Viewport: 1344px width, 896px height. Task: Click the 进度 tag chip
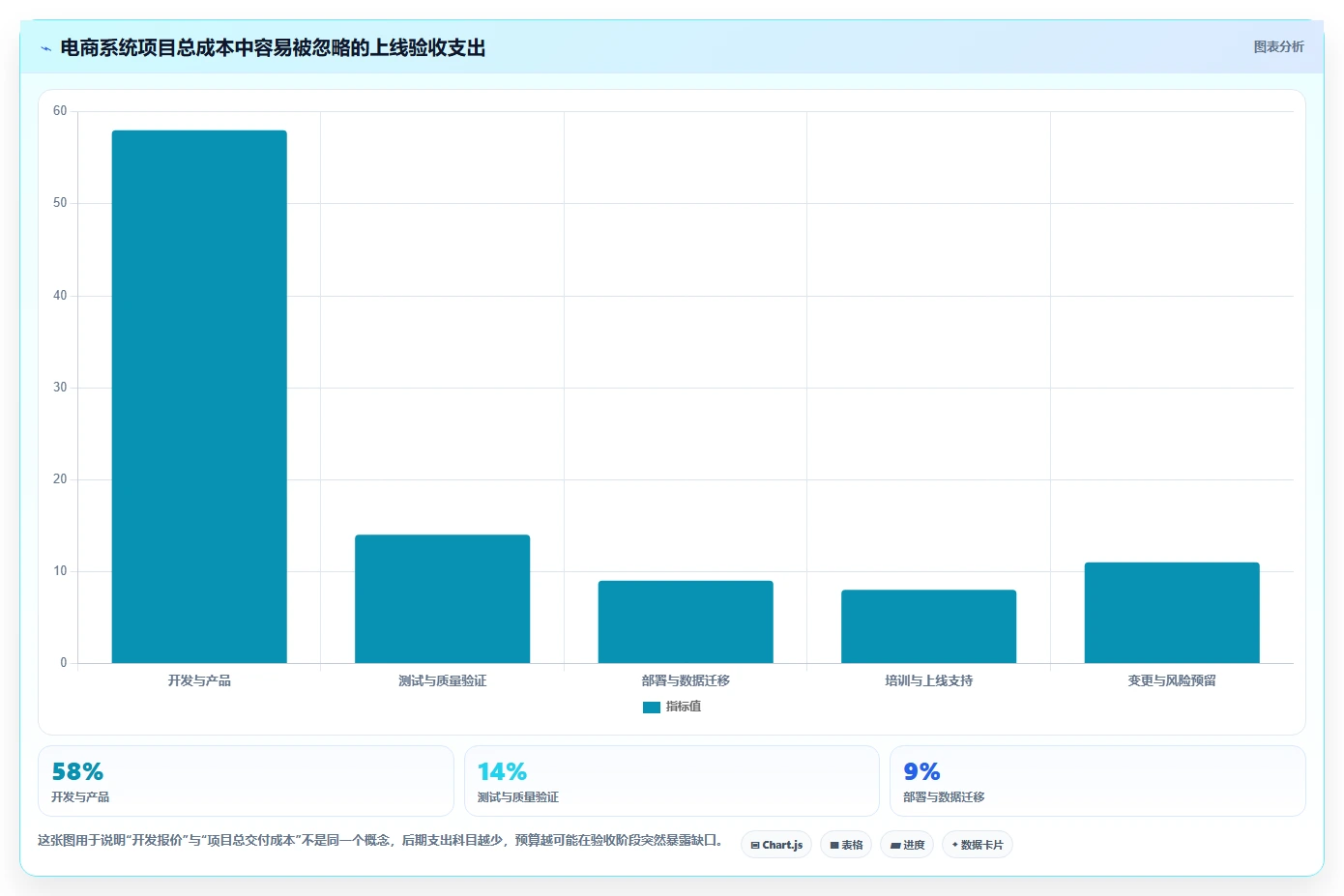[x=907, y=845]
